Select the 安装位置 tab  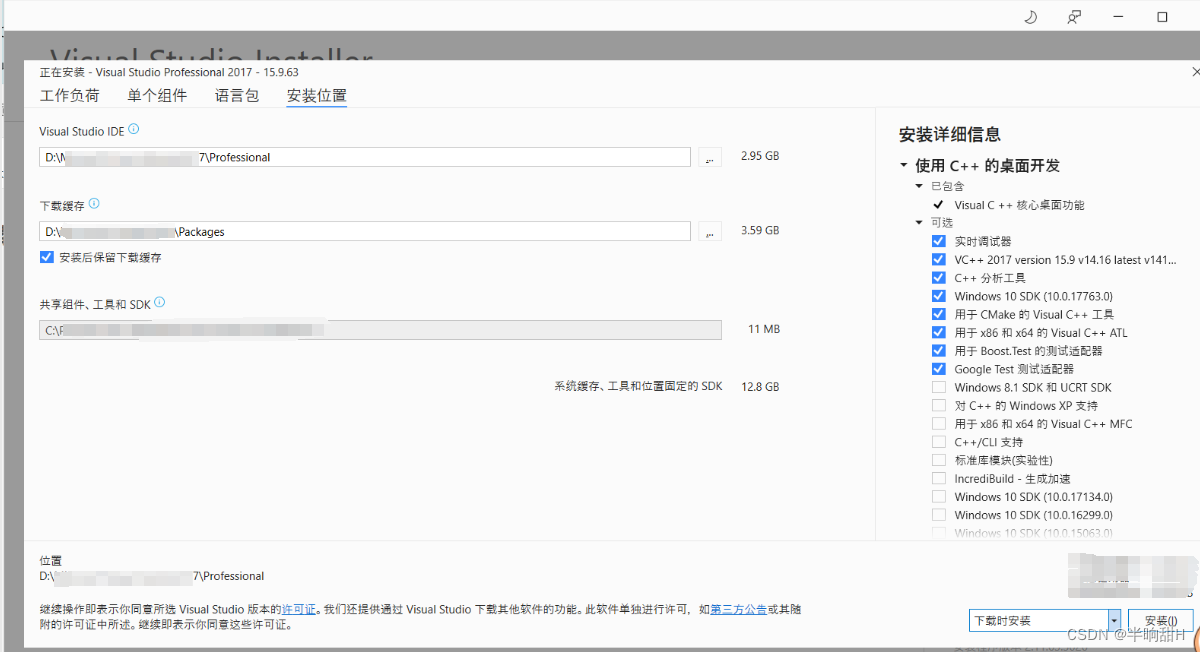coord(317,96)
